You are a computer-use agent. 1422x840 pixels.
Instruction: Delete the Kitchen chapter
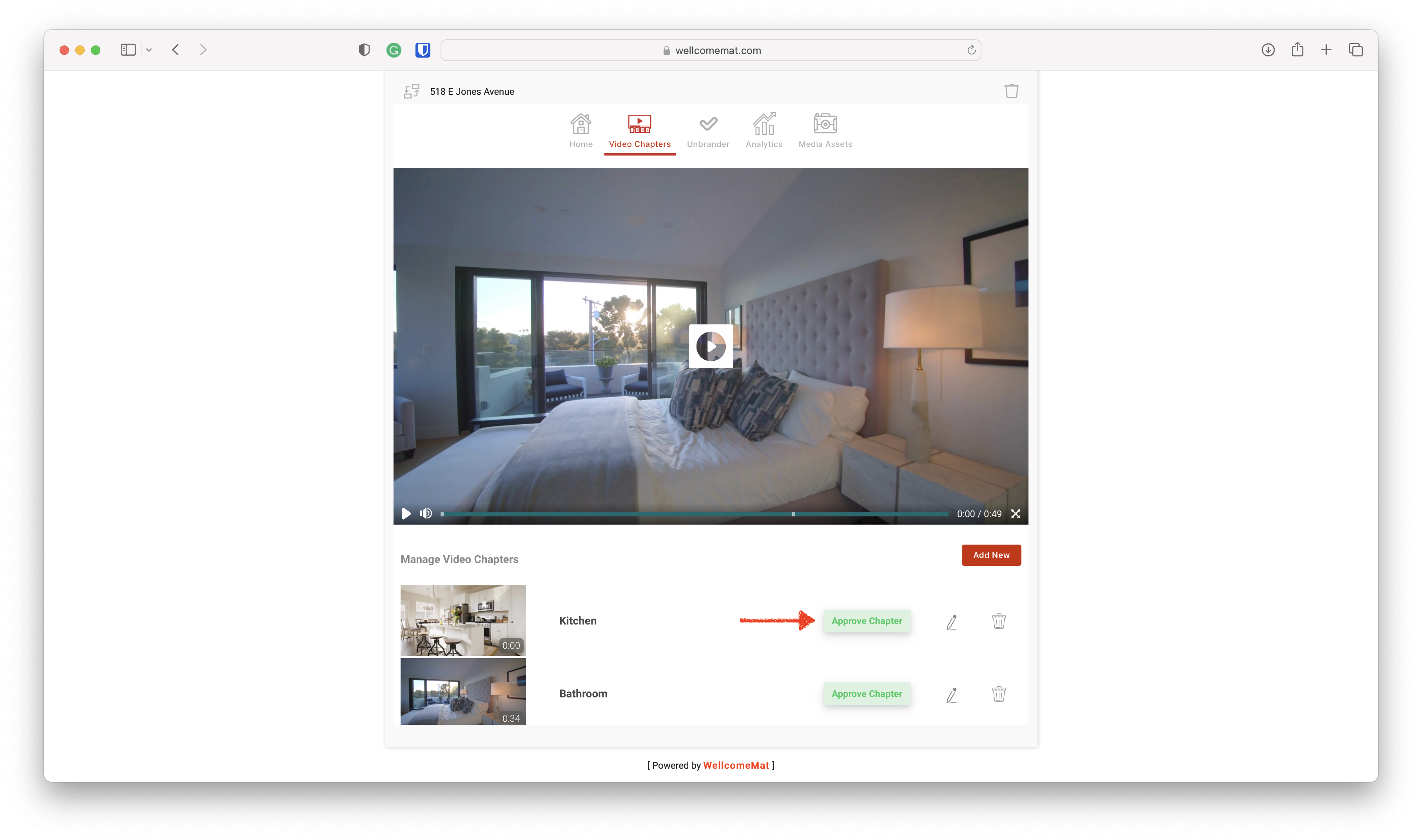tap(999, 621)
